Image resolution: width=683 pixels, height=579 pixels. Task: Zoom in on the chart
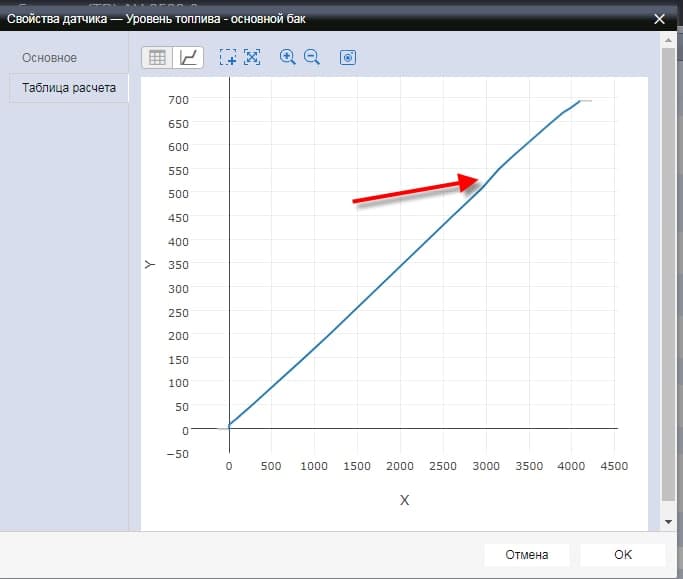tap(288, 58)
